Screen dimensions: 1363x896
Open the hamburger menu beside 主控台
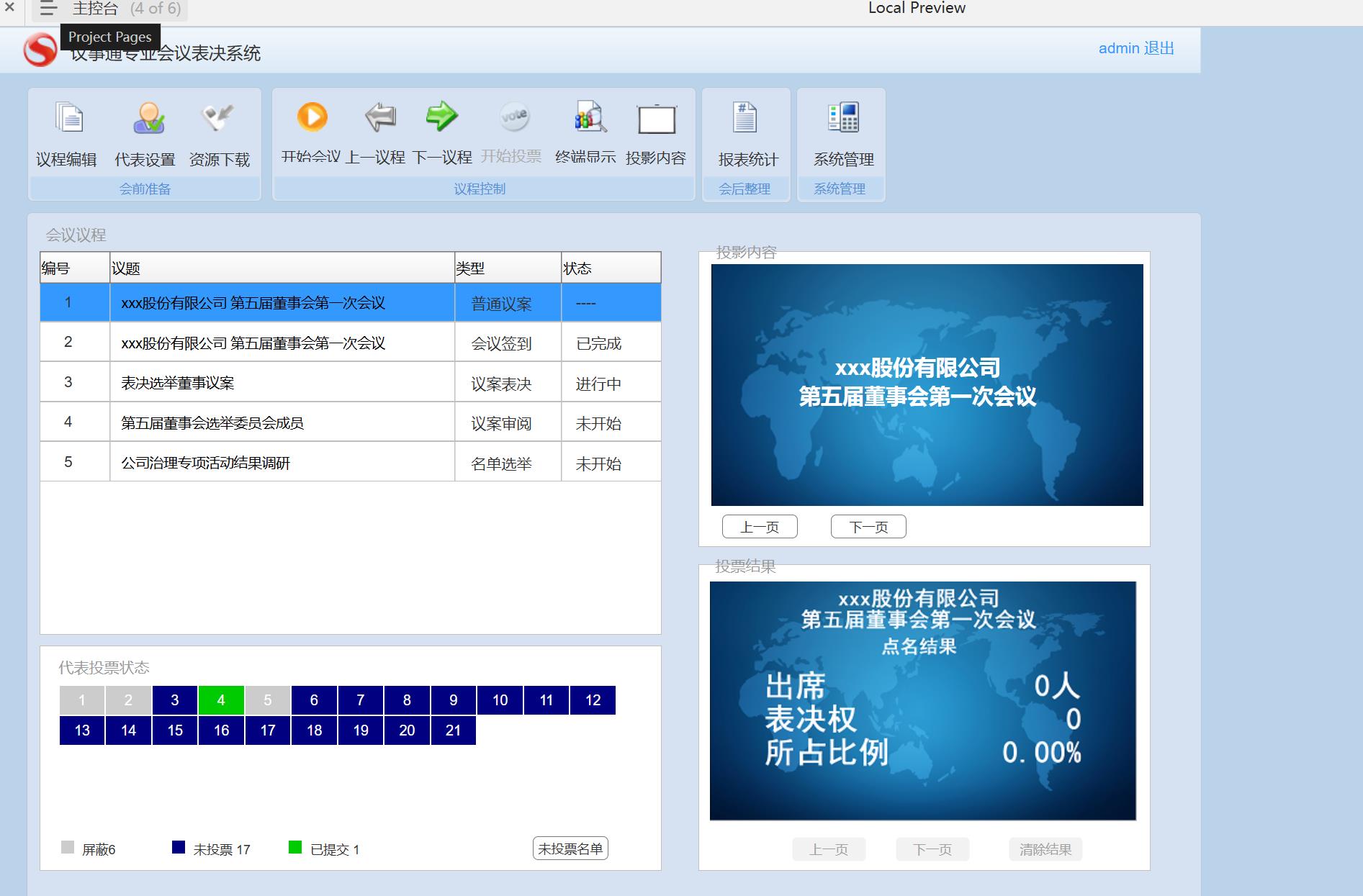click(48, 9)
